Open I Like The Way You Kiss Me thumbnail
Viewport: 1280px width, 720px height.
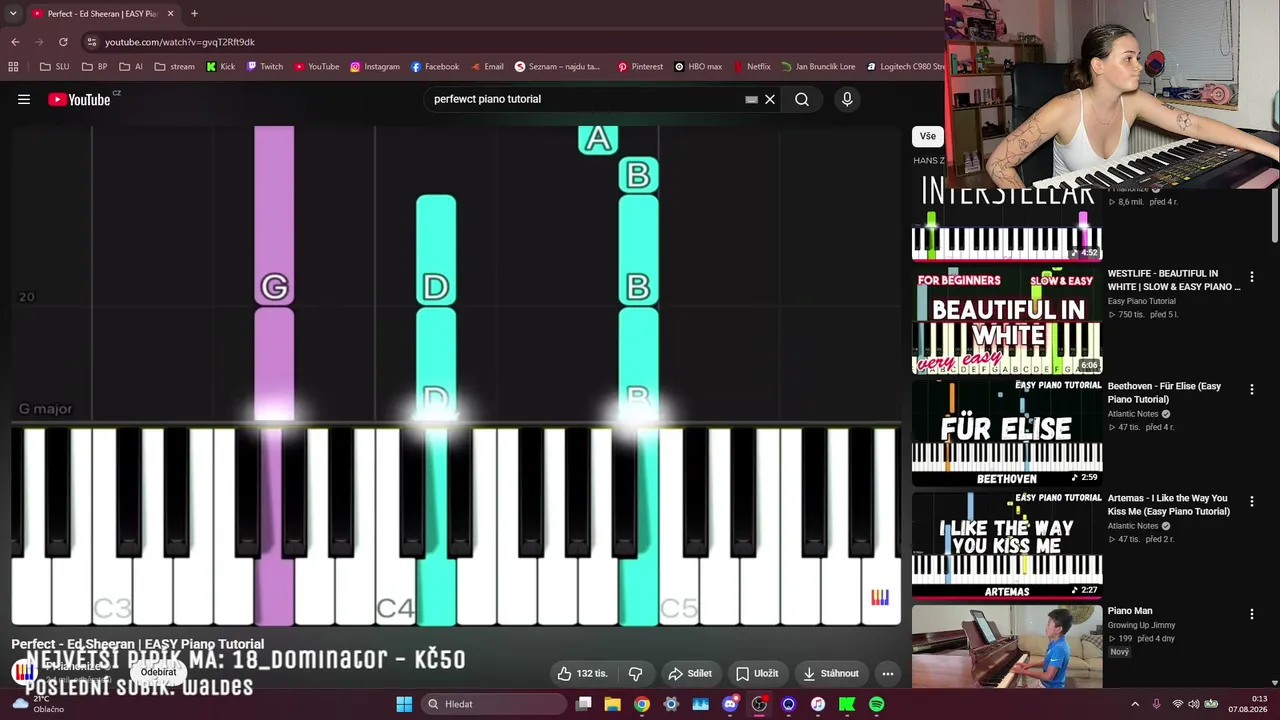point(1007,545)
